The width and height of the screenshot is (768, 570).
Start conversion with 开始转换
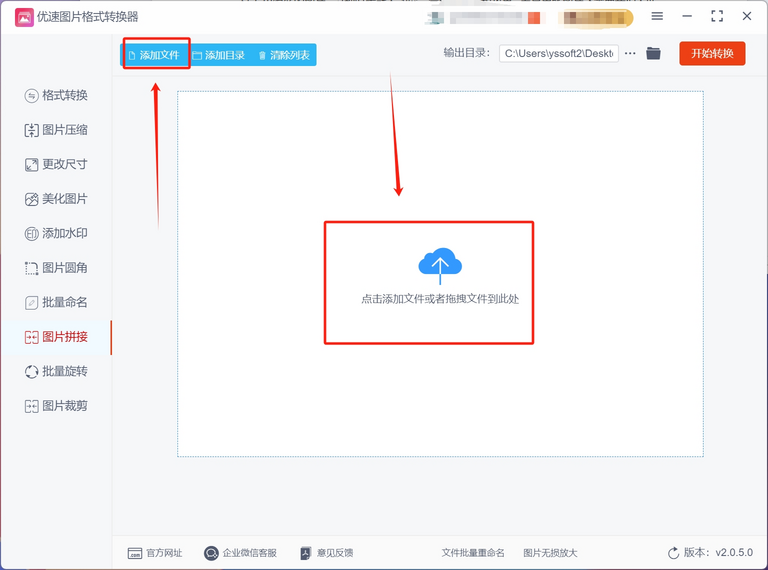pos(712,53)
